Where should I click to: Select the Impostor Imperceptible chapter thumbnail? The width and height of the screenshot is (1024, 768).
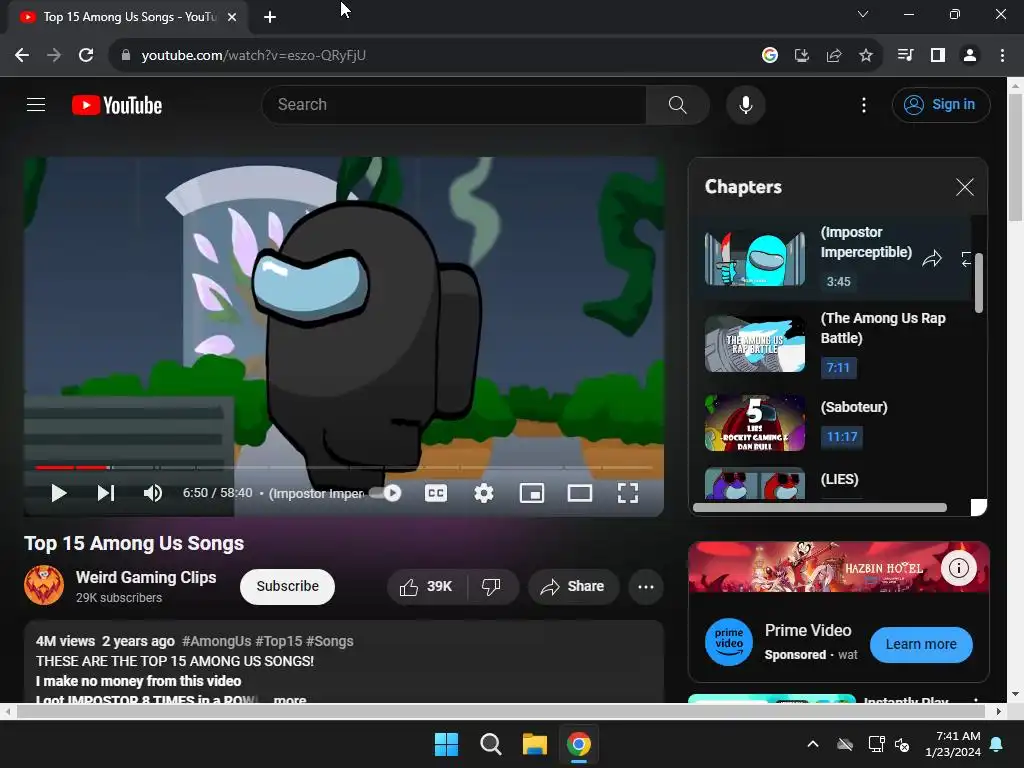point(755,259)
